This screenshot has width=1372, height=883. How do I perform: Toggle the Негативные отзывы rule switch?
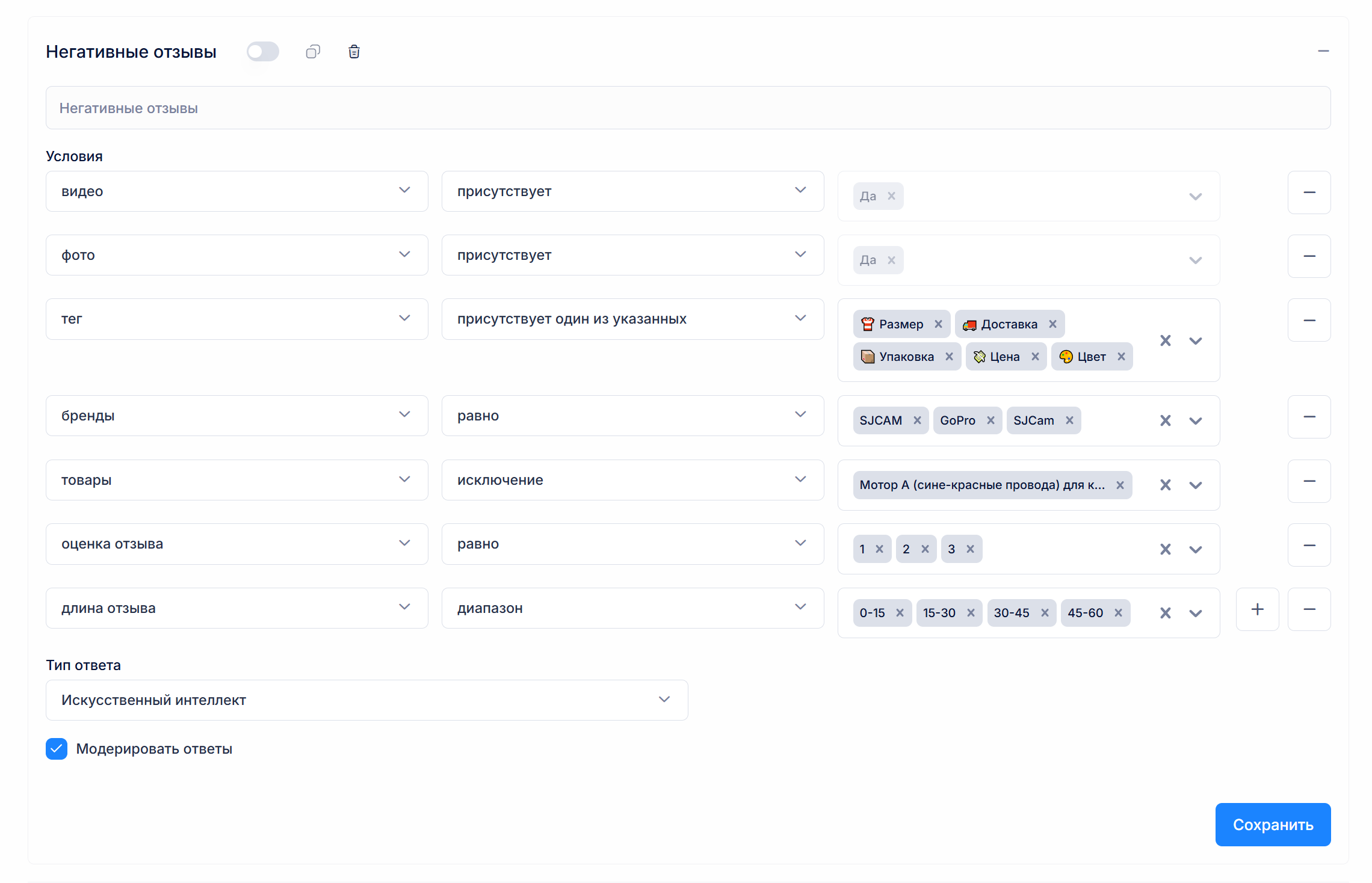263,52
